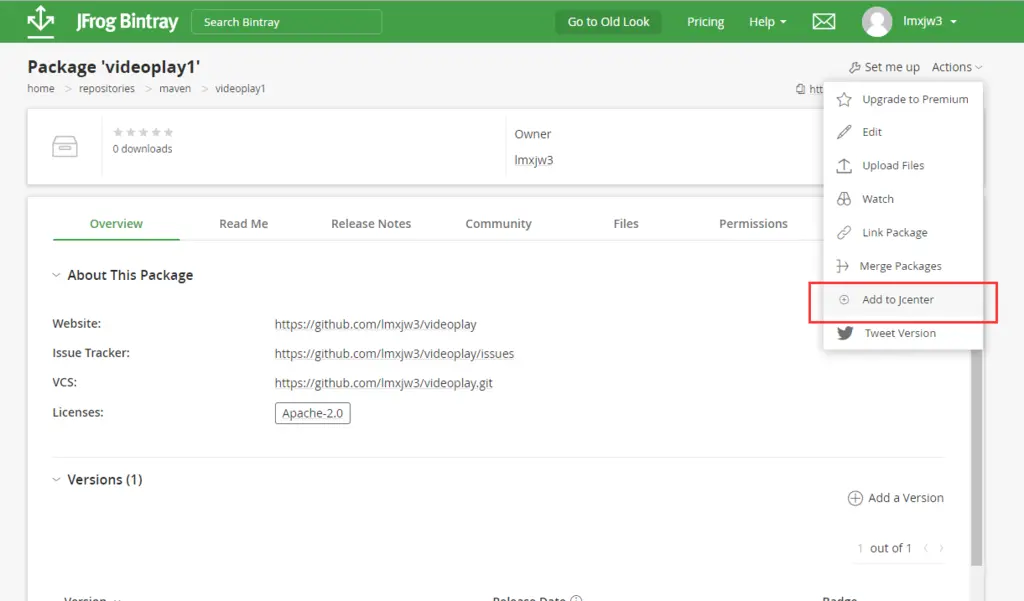
Task: Click the Apache-2.0 license badge
Action: (x=313, y=414)
